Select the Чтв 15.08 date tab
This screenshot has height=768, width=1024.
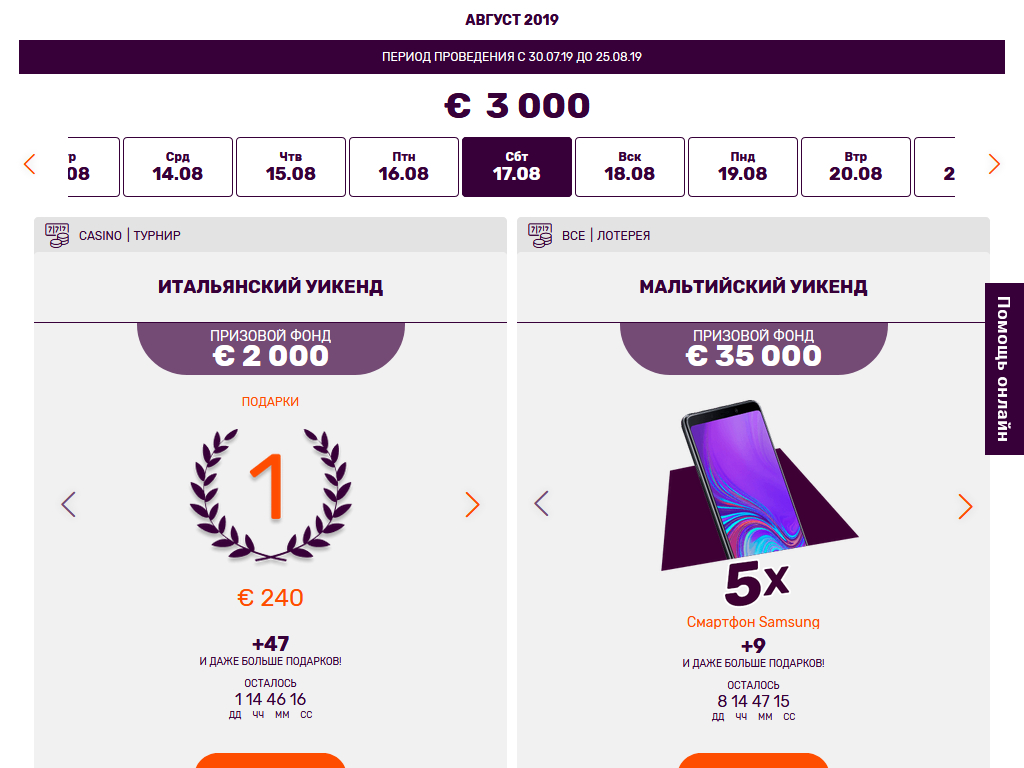(291, 167)
